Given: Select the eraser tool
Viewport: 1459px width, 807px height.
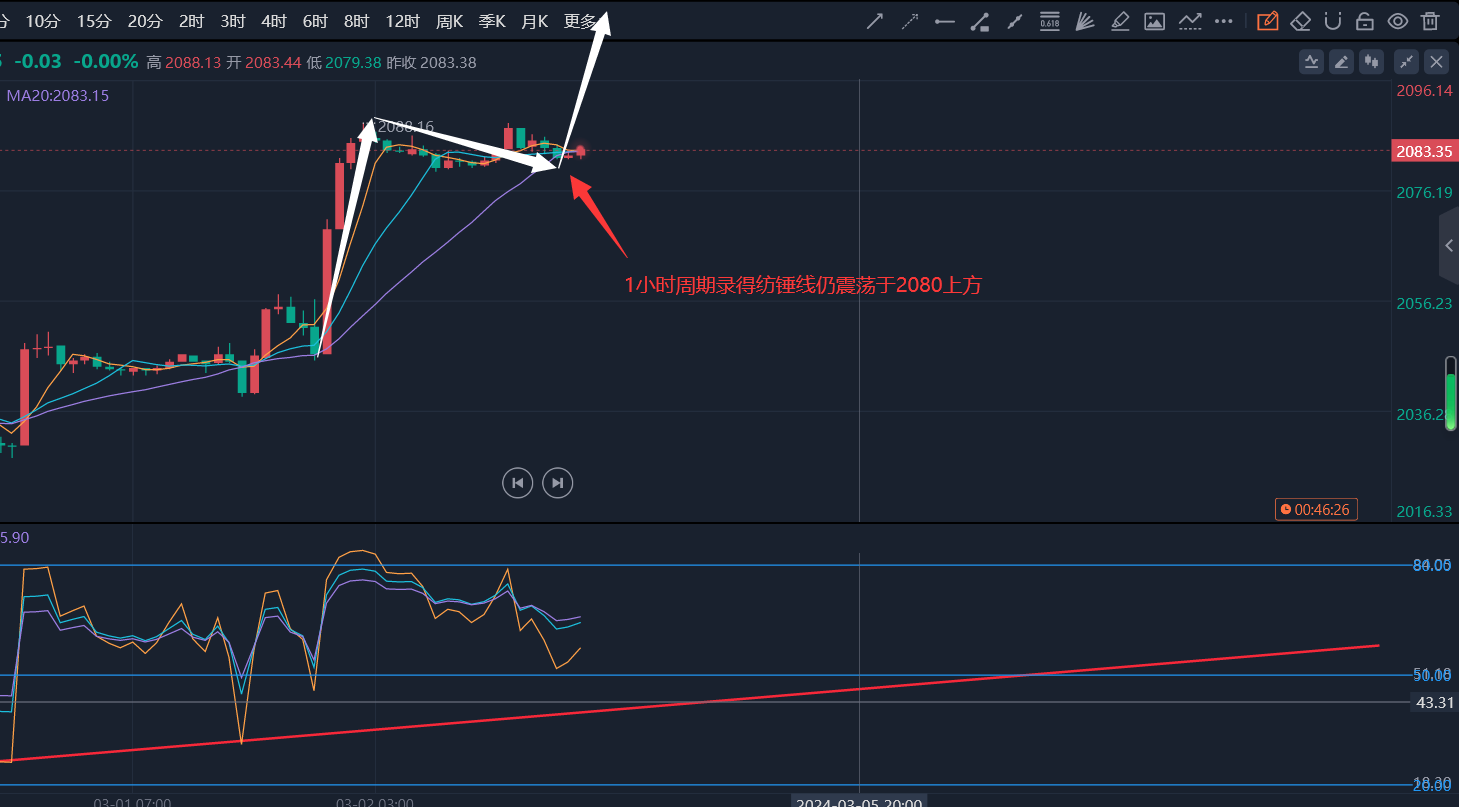Looking at the screenshot, I should pyautogui.click(x=1300, y=21).
